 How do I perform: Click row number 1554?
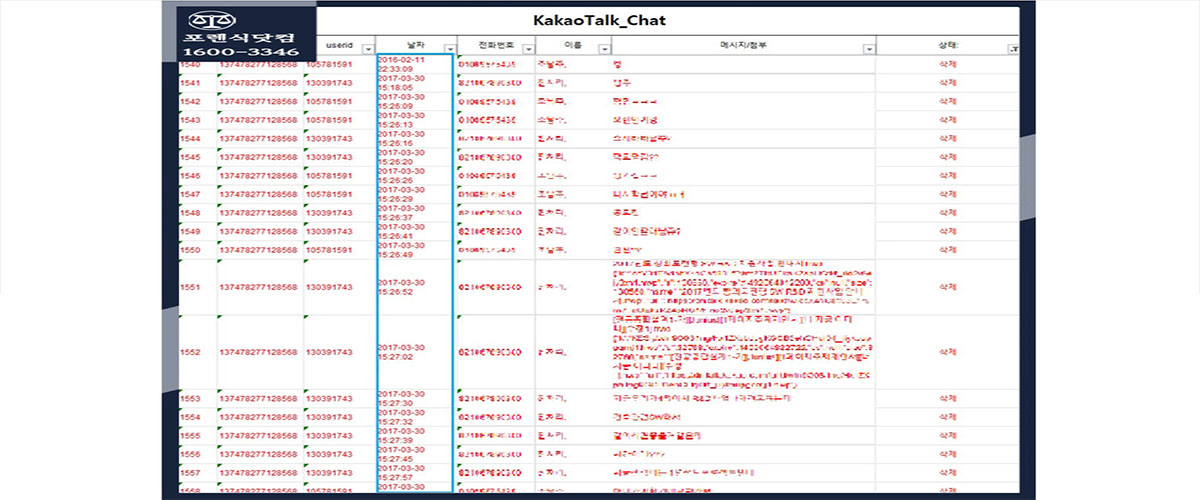pyautogui.click(x=190, y=417)
